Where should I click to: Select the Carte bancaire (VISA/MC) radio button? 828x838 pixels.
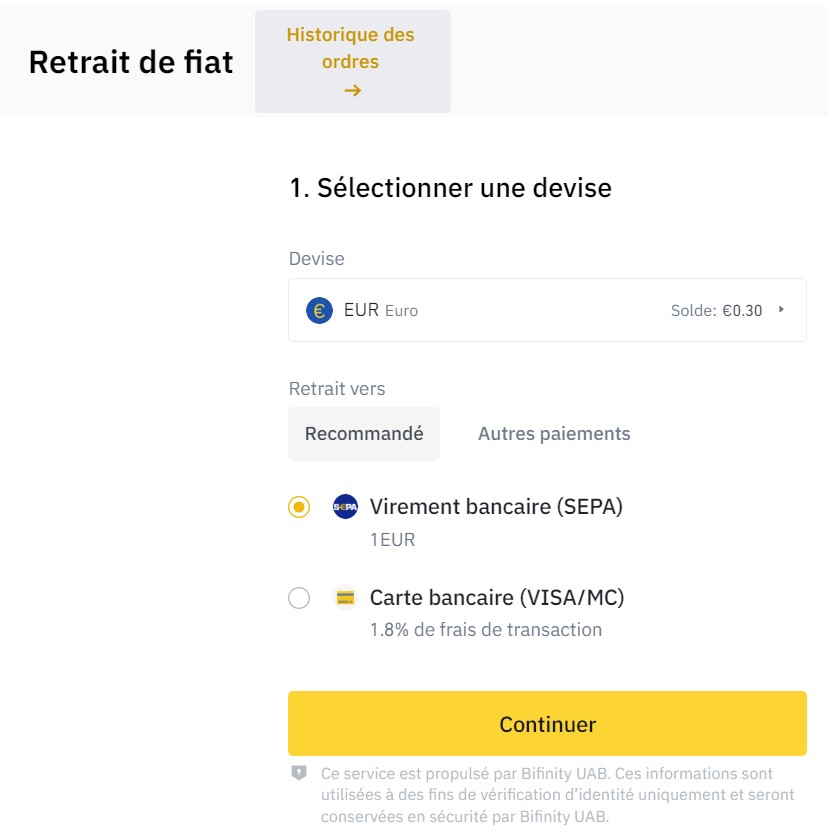coord(297,597)
